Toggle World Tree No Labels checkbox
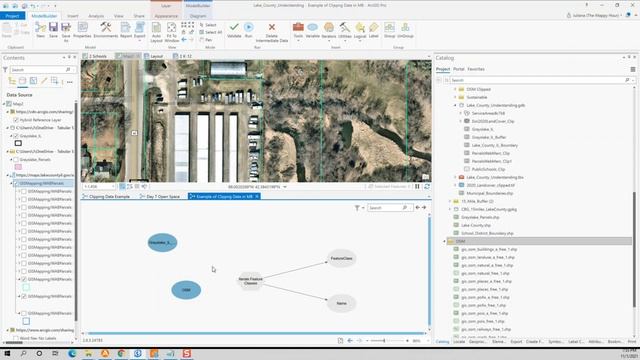The width and height of the screenshot is (640, 360). click(16, 338)
